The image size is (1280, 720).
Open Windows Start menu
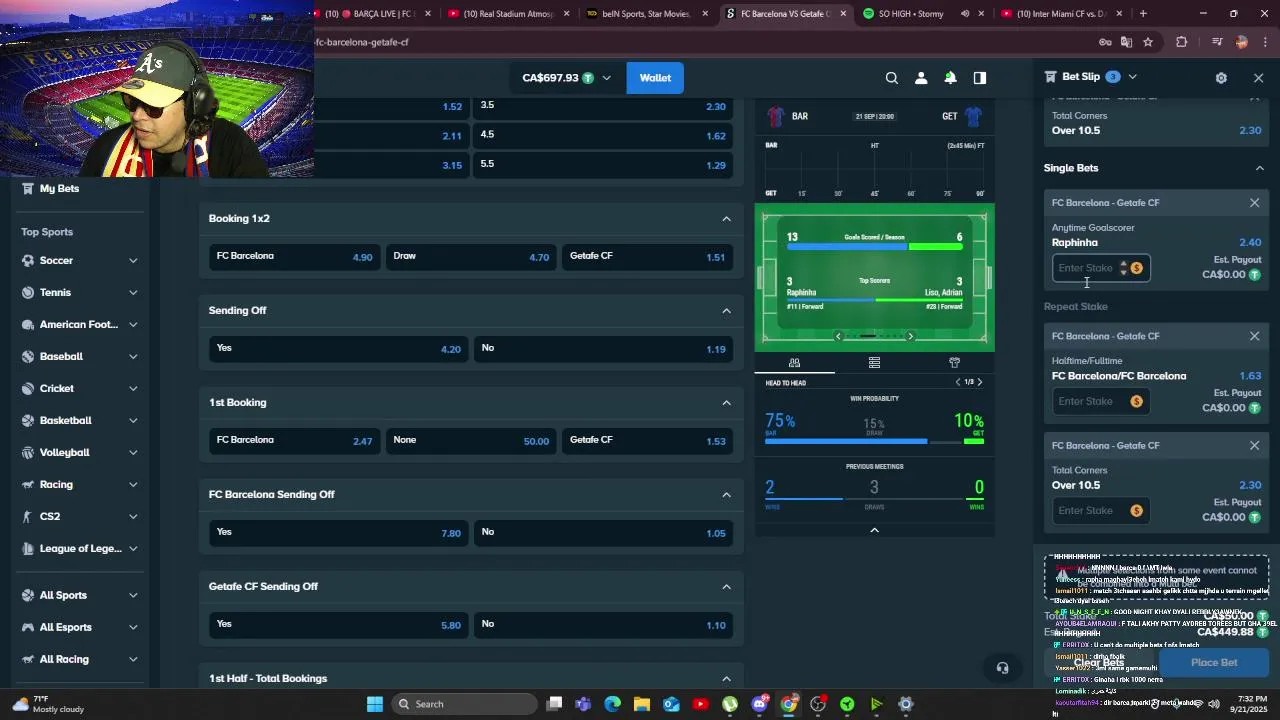(374, 704)
